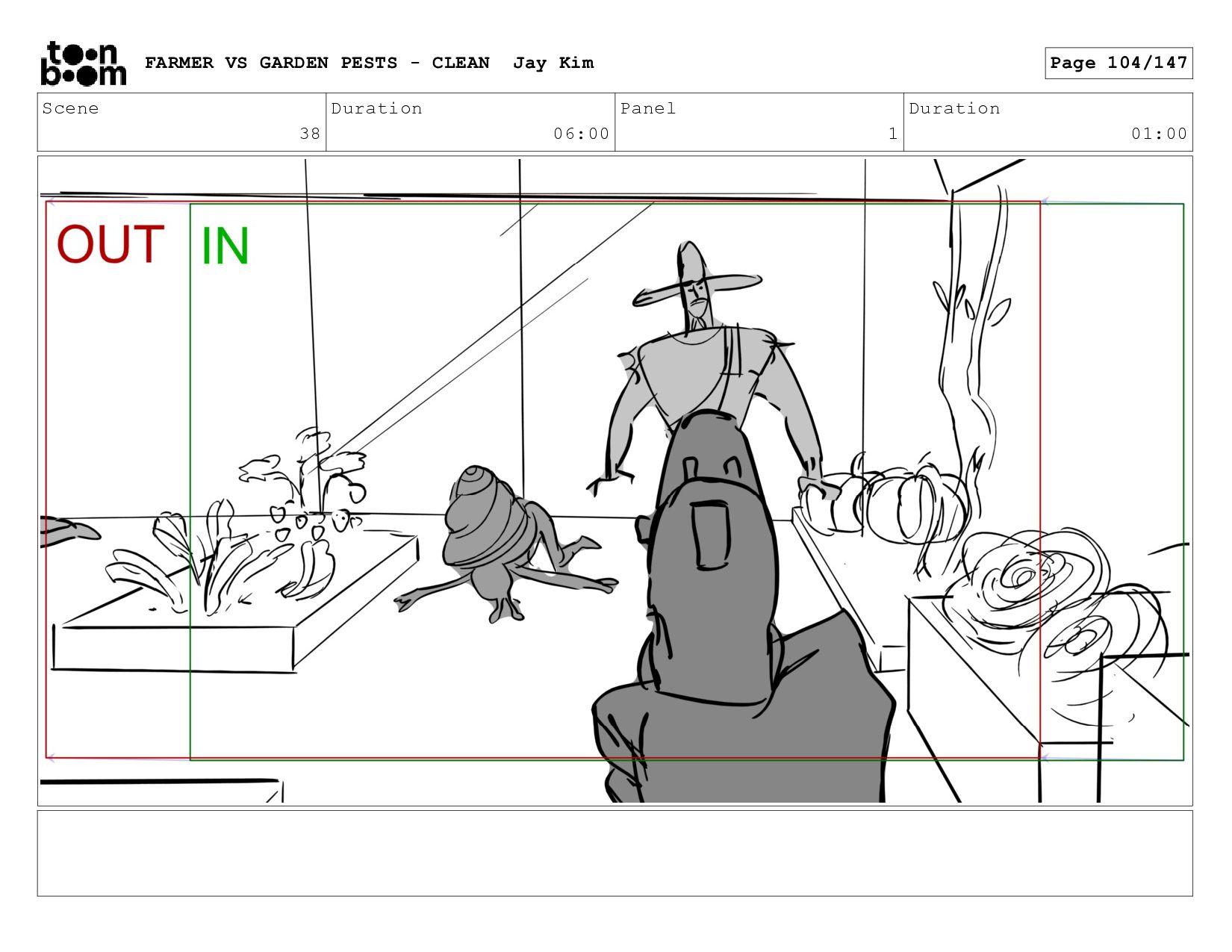Click panel duration value '01:00'
The height and width of the screenshot is (952, 1232).
click(x=1159, y=134)
